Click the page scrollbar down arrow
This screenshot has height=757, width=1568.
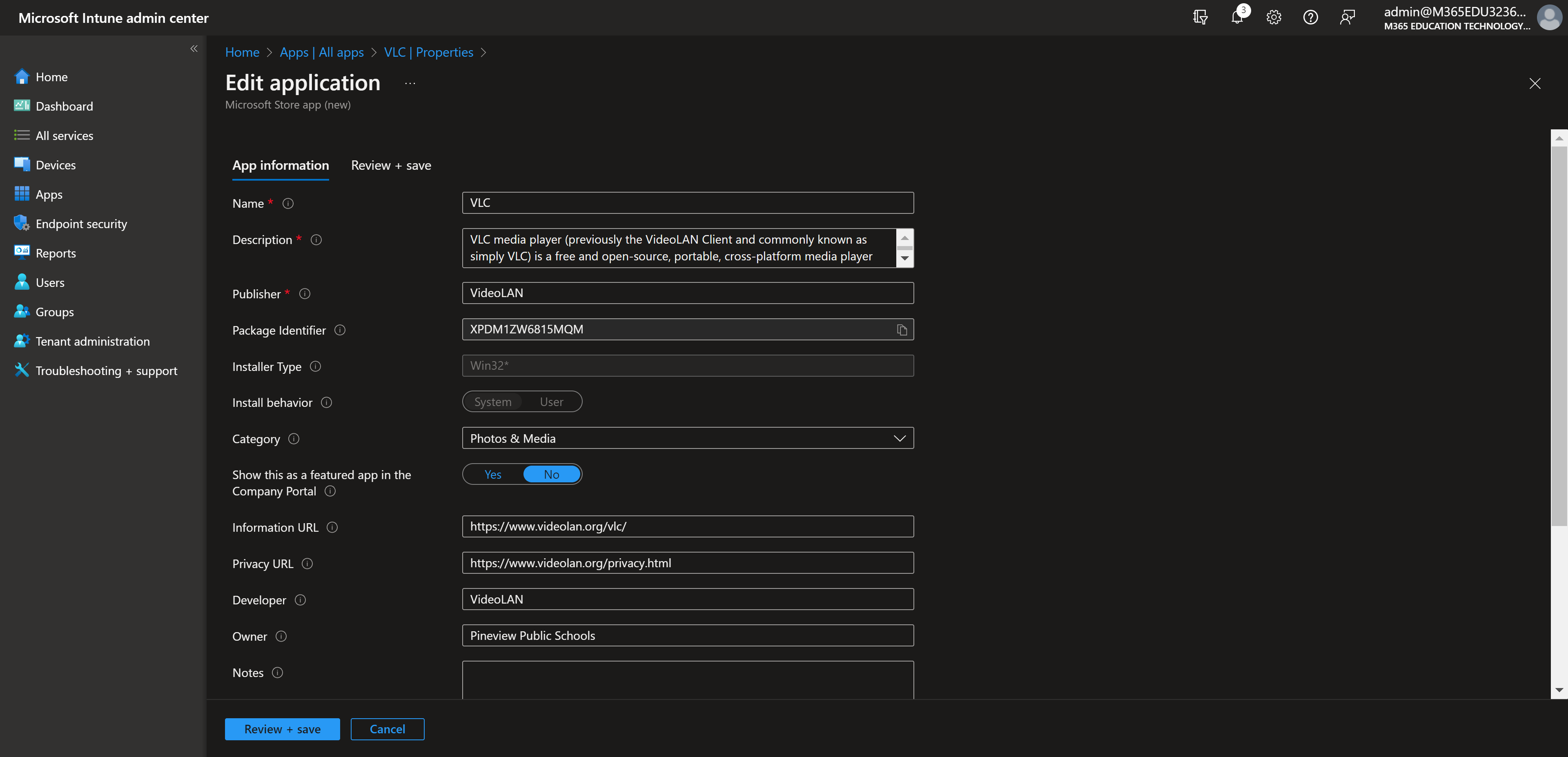coord(1559,690)
